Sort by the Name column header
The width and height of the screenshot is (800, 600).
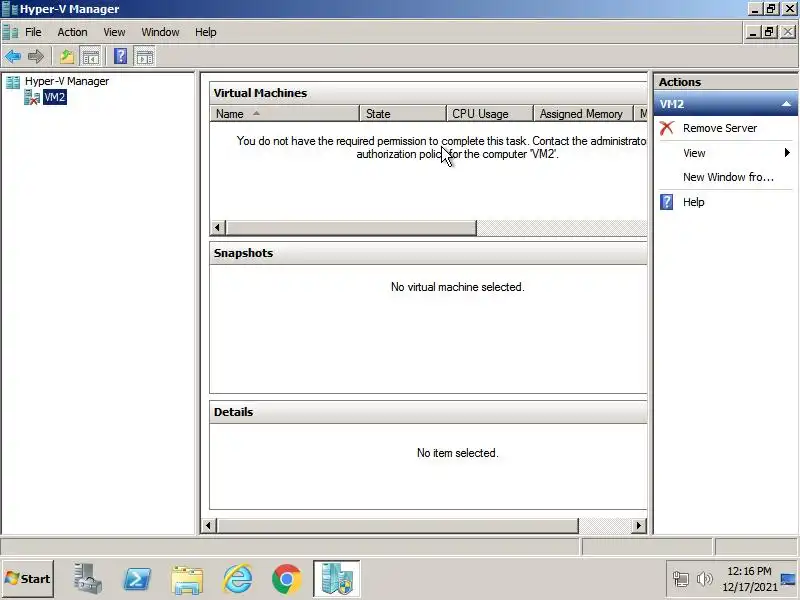pos(285,114)
